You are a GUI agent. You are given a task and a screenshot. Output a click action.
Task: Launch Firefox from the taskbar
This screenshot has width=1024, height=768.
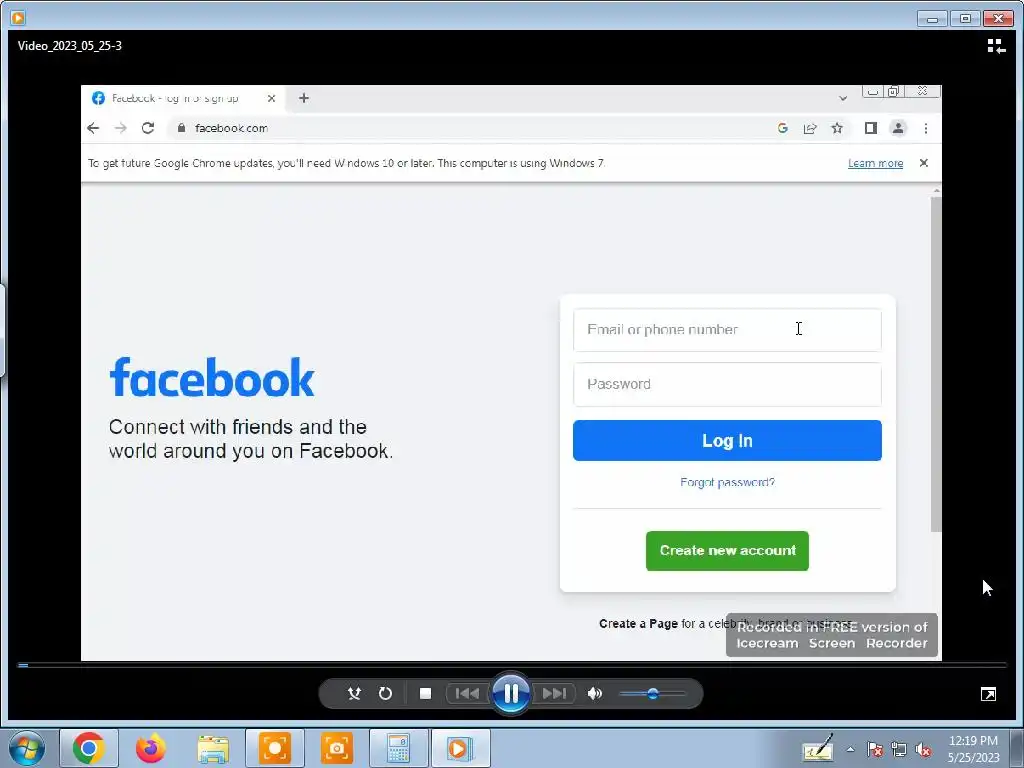coord(150,748)
